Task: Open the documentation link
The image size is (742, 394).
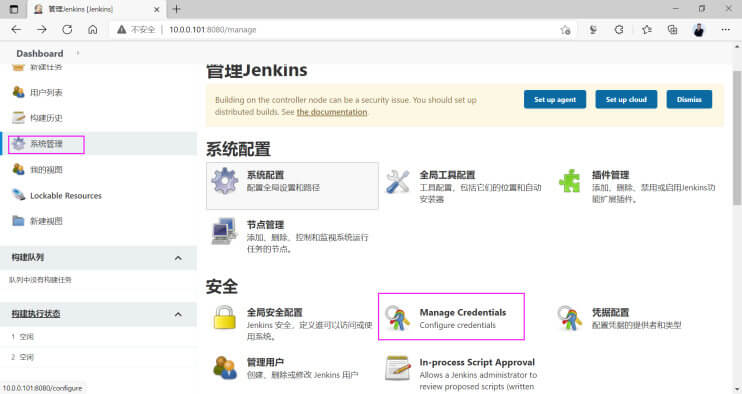Action: point(332,112)
